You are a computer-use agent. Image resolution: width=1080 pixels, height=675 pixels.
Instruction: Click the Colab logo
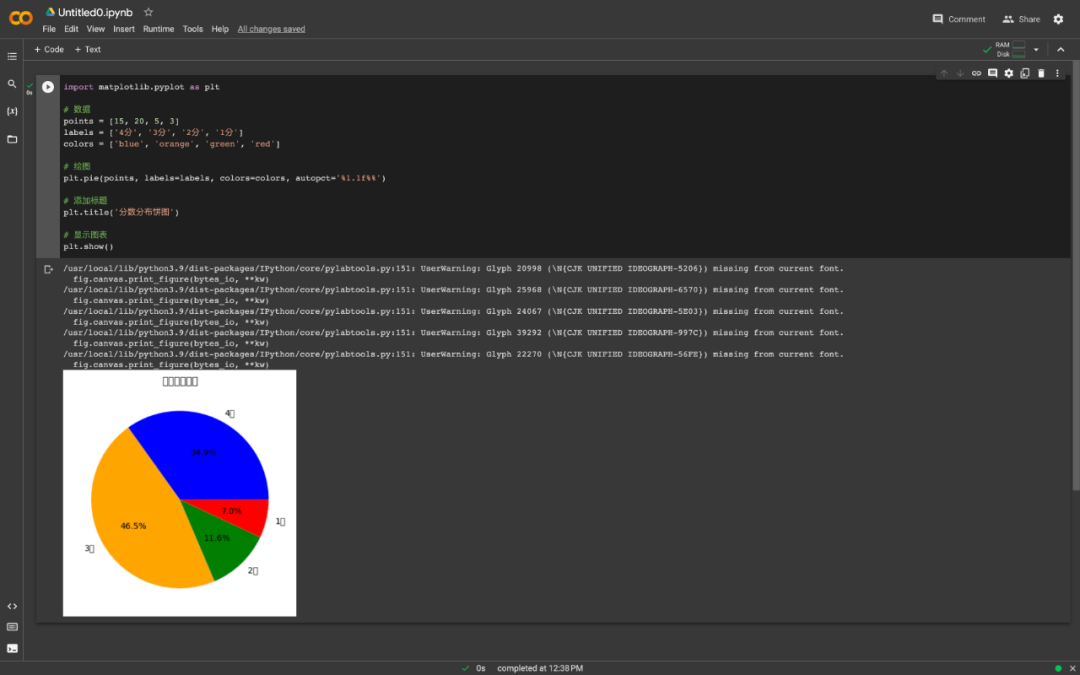(21, 19)
